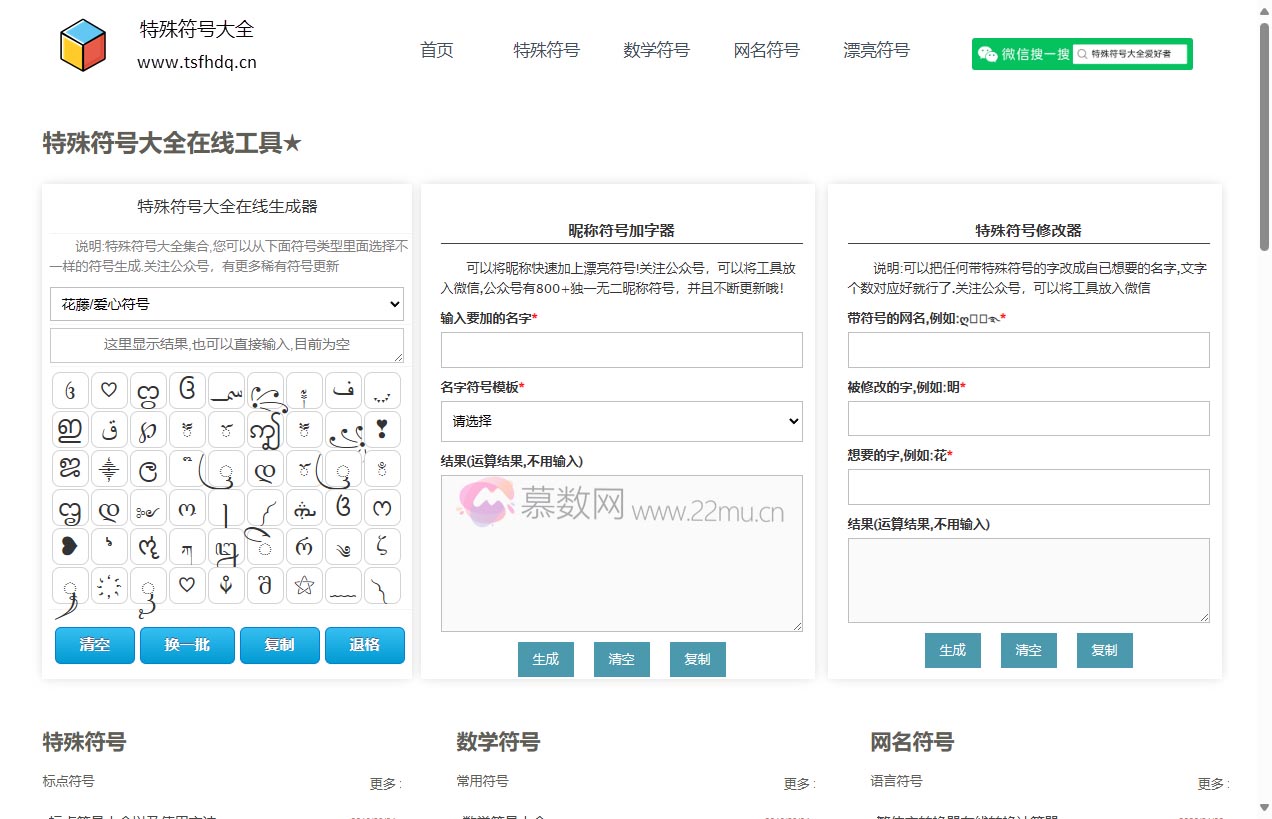Choose the dotted sunburst circle symbol
This screenshot has height=819, width=1272.
coord(109,586)
